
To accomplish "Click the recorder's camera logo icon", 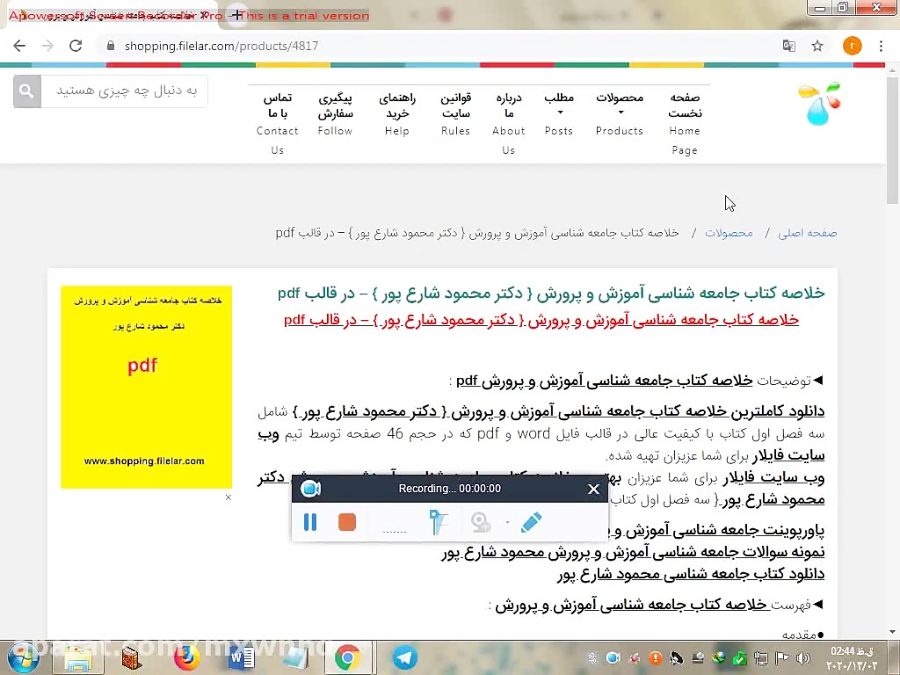I will pos(310,488).
